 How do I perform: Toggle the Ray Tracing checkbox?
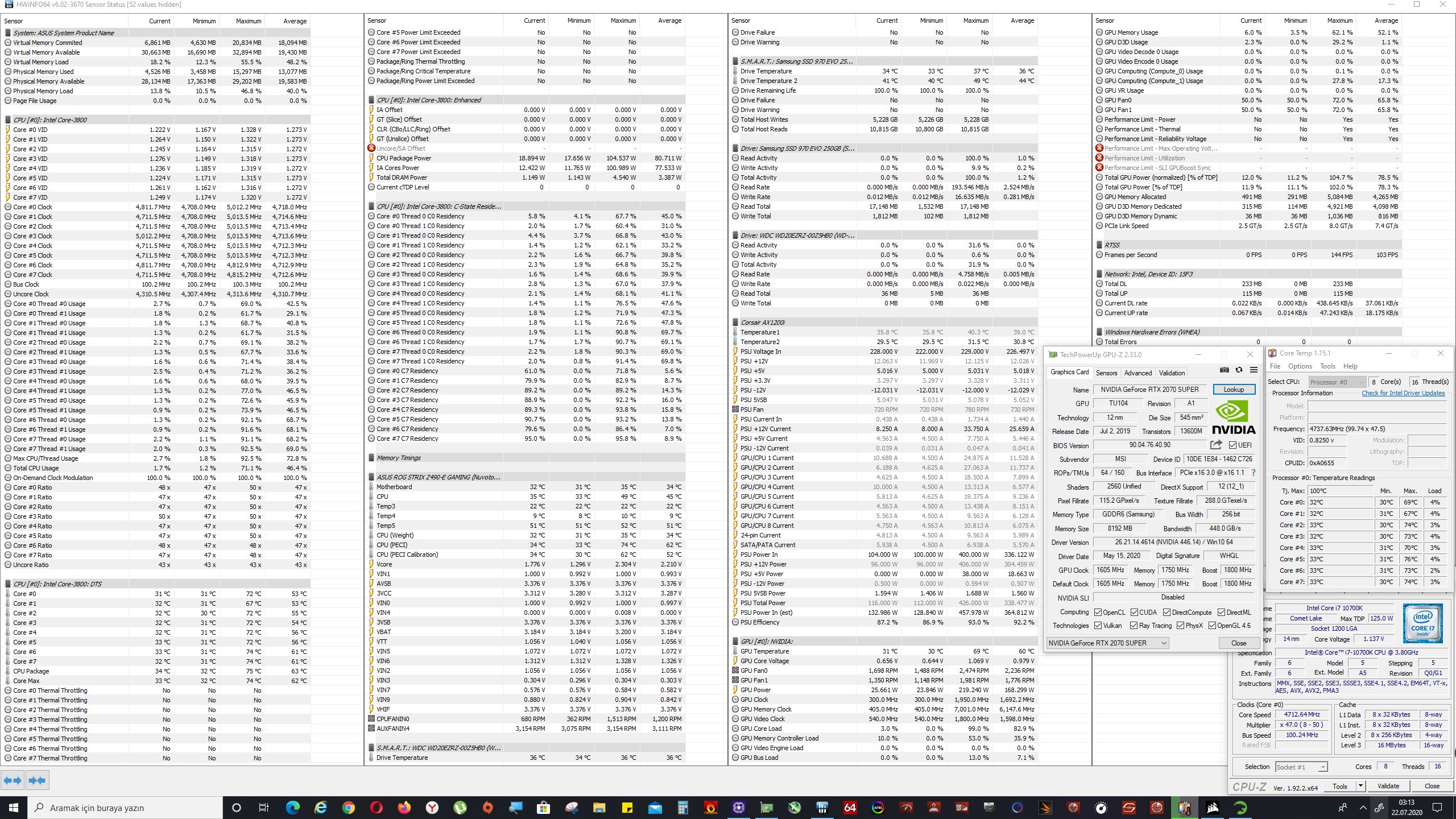(x=1134, y=626)
